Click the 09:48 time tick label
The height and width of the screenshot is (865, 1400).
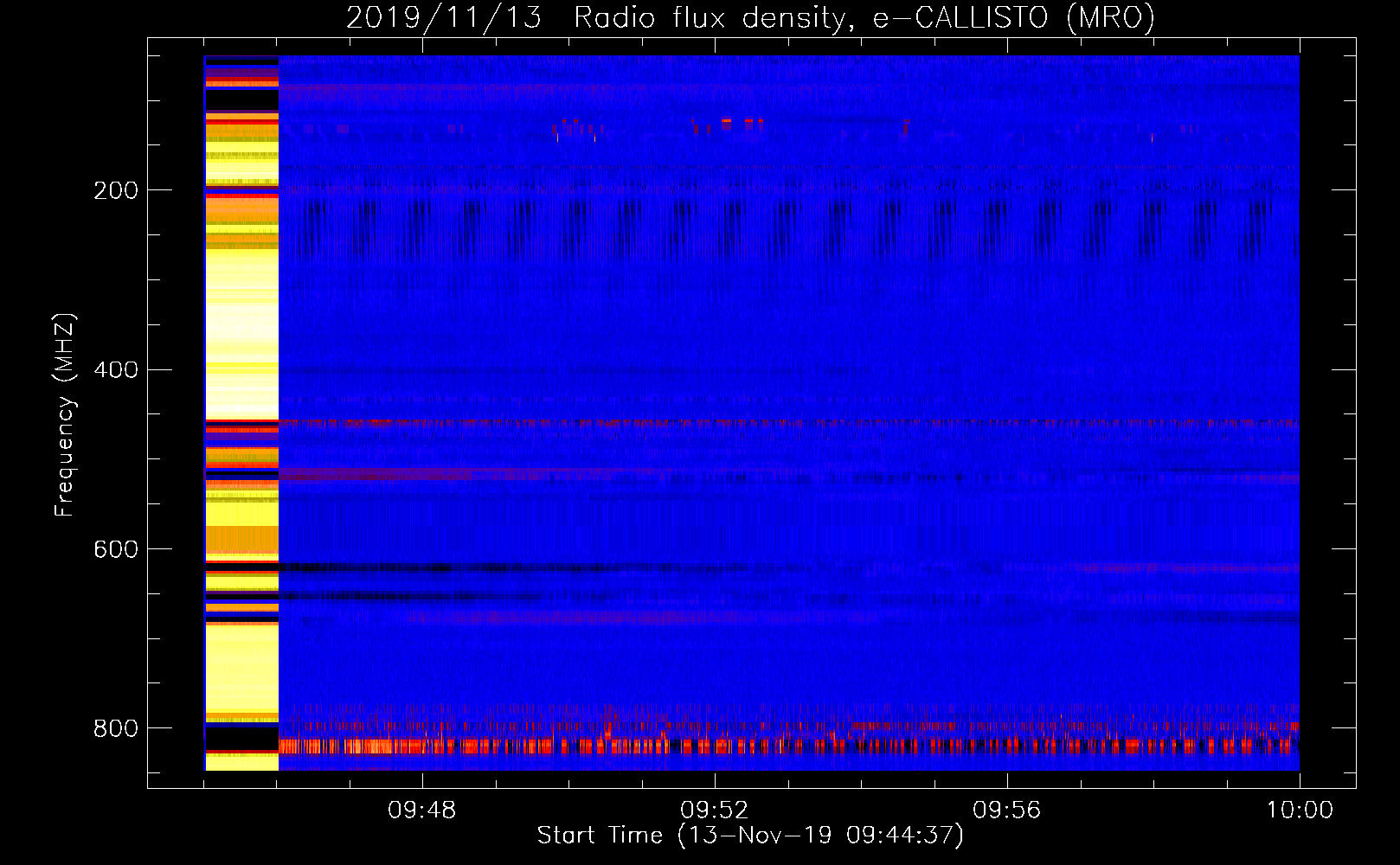[x=421, y=811]
